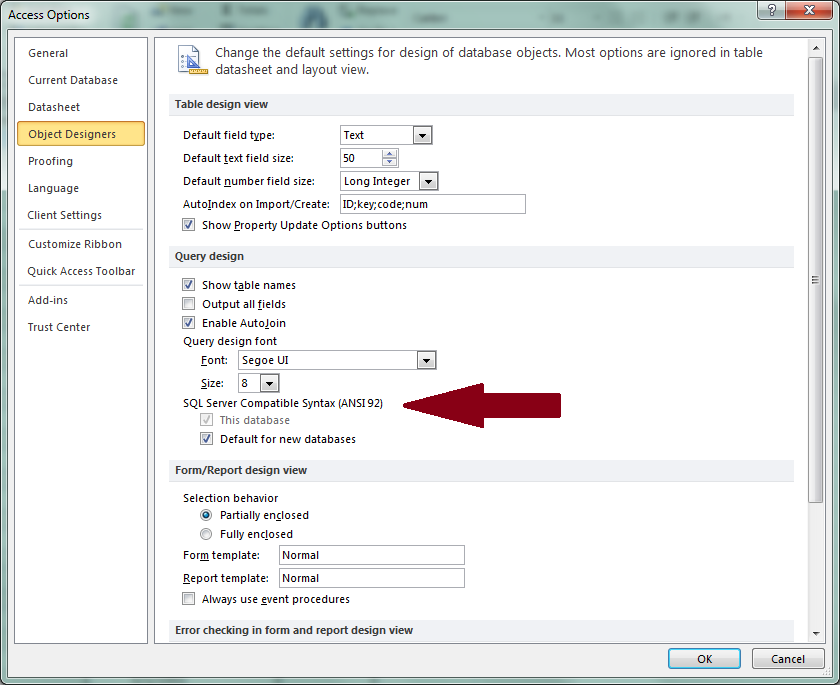Screen dimensions: 840x685
Task: Check "Always use event procedures"
Action: [x=188, y=598]
